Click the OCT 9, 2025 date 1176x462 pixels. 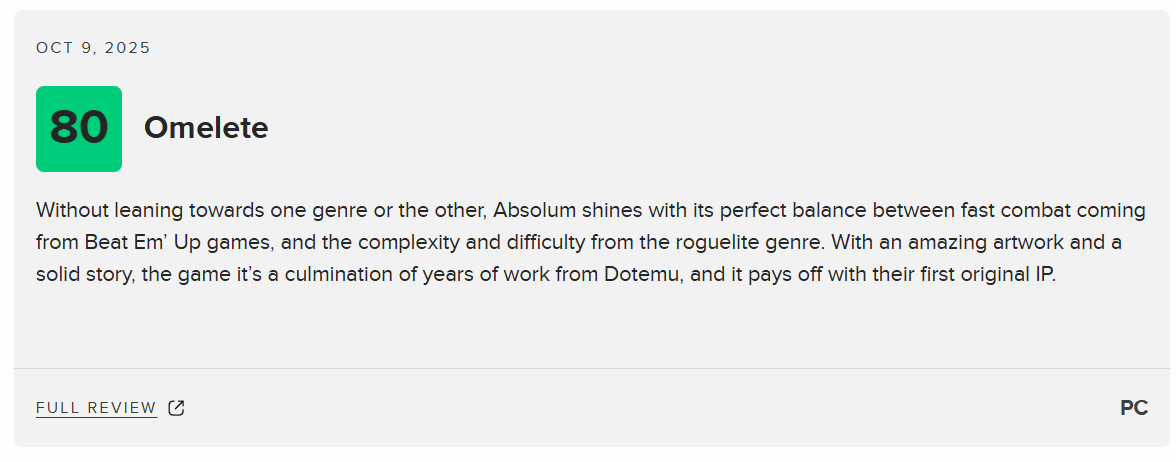point(93,48)
